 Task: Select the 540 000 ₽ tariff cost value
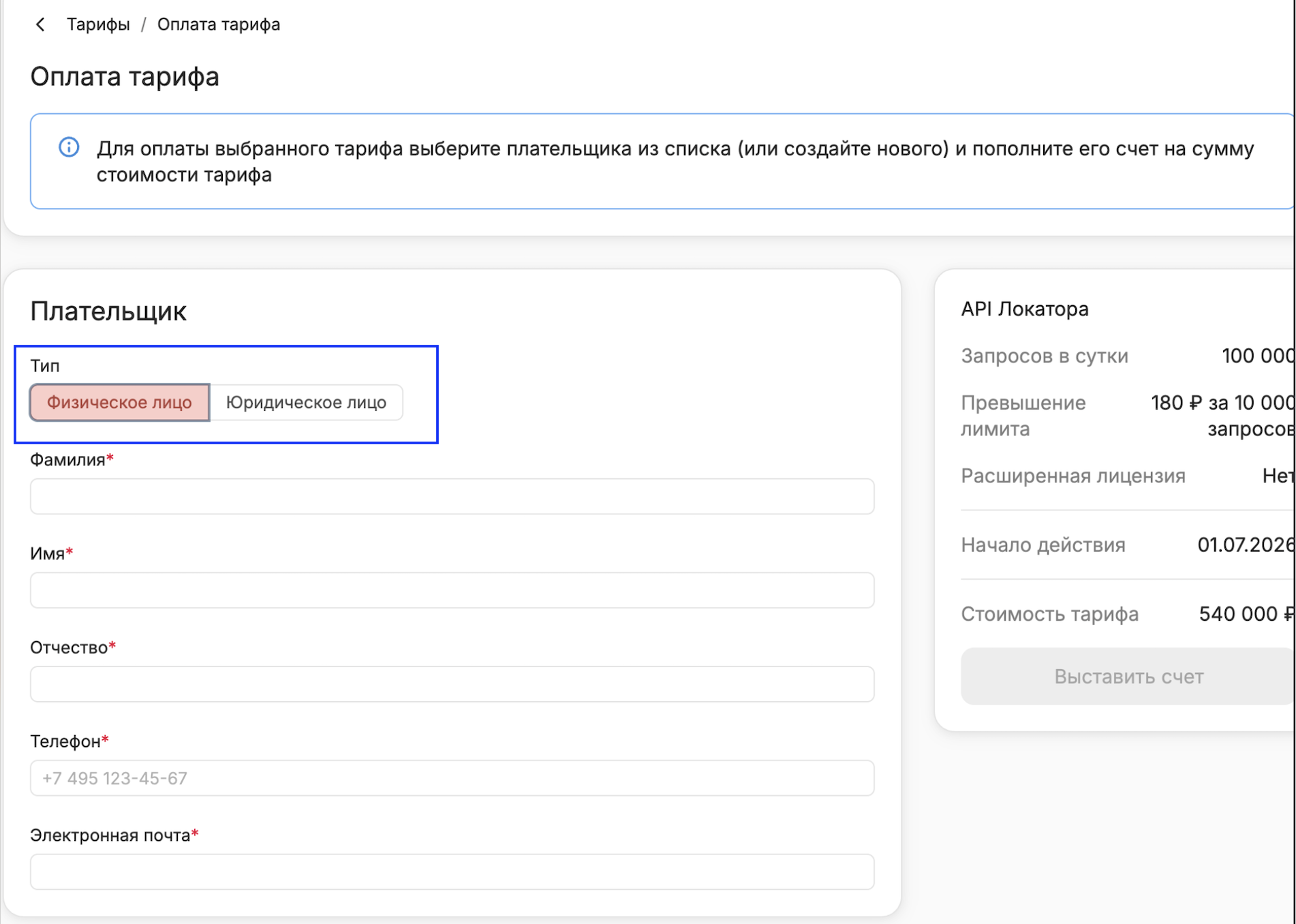click(1246, 614)
